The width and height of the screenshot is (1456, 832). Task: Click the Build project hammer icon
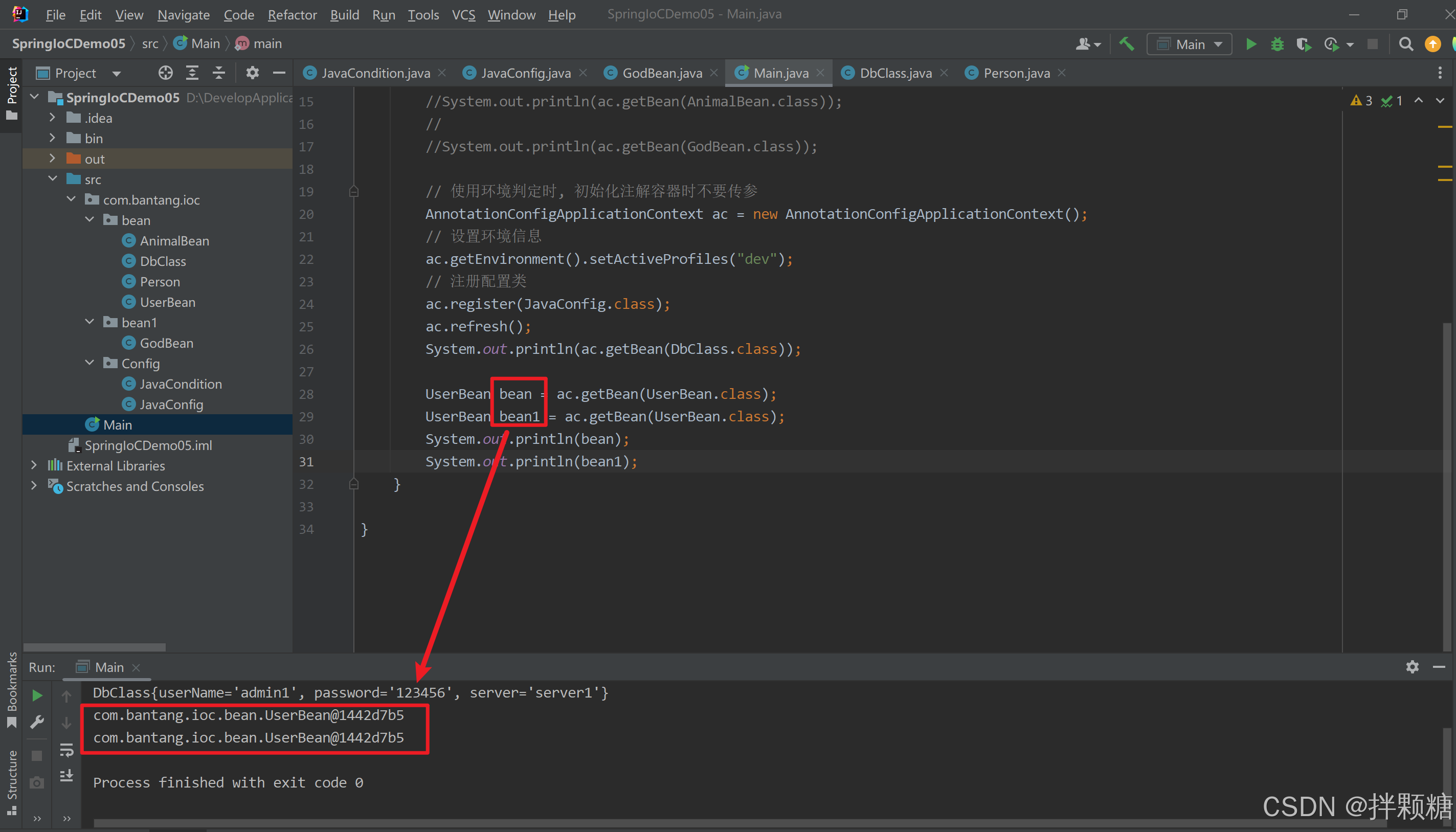tap(1126, 44)
